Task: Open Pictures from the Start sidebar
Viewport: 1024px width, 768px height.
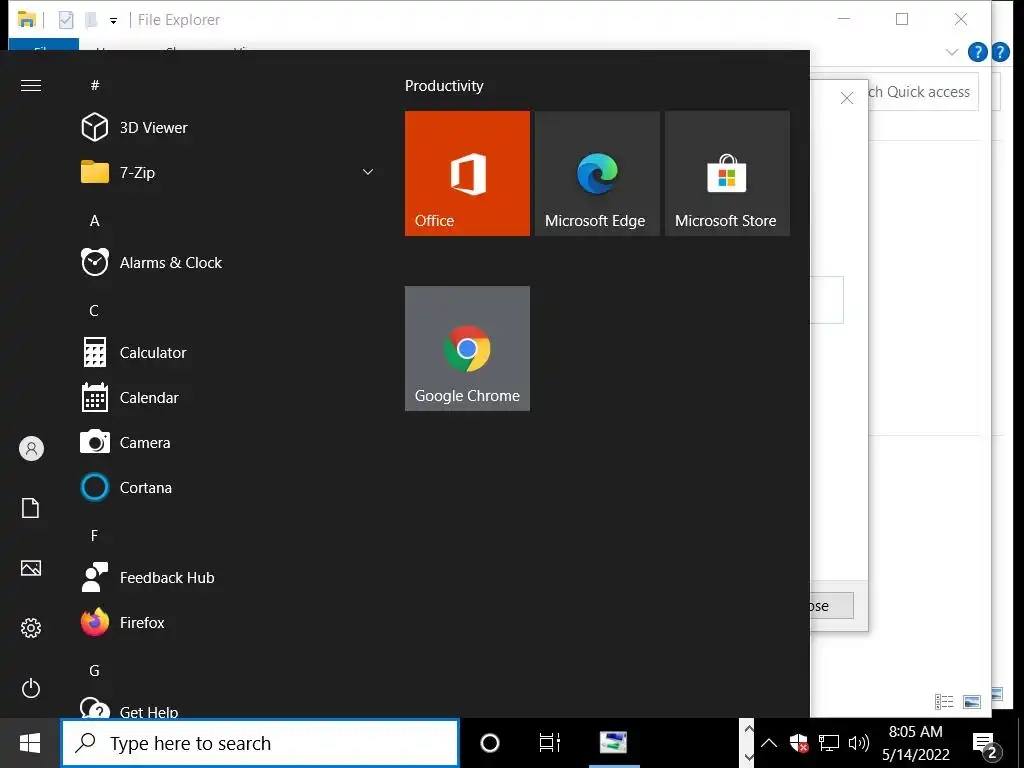Action: [x=31, y=568]
